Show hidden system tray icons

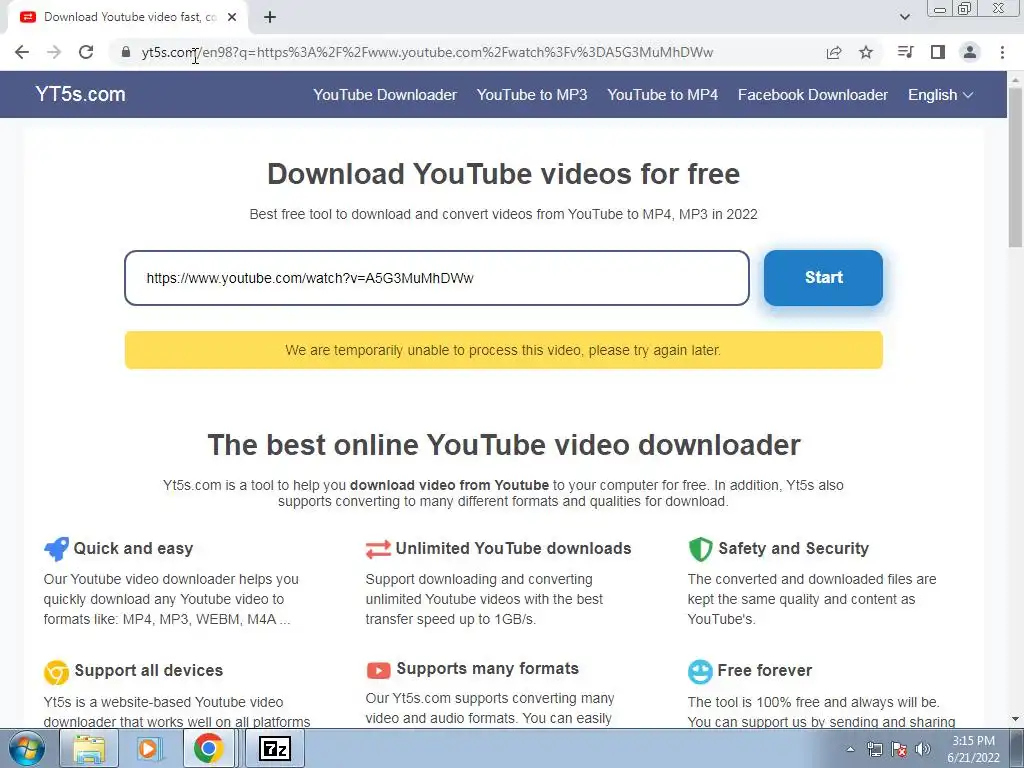point(850,749)
